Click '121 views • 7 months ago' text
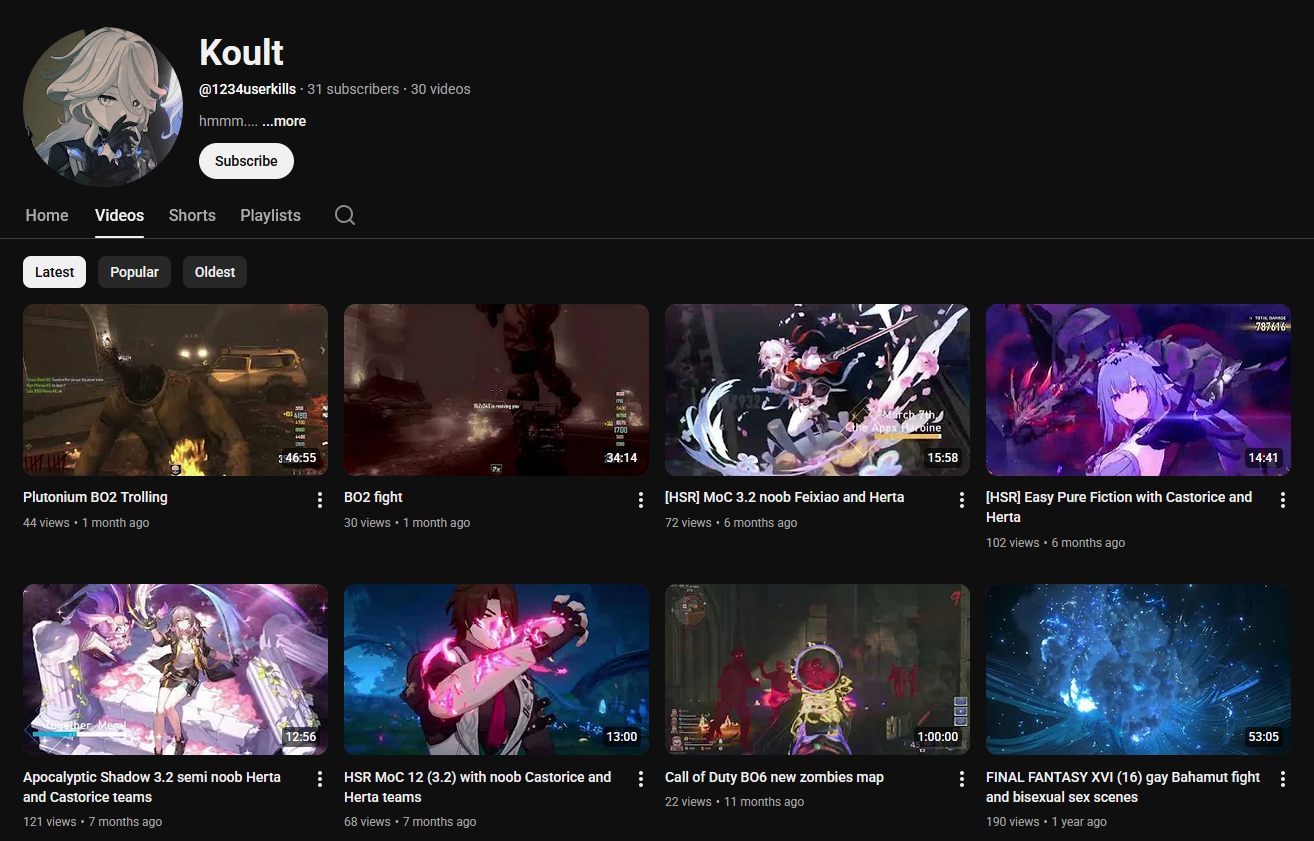This screenshot has height=841, width=1314. click(x=92, y=822)
